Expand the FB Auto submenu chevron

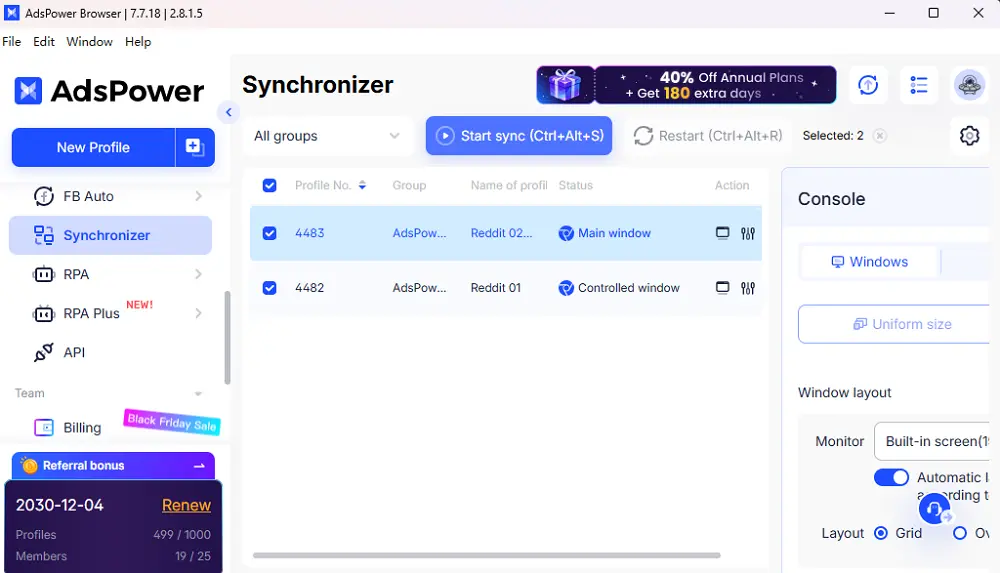point(198,197)
